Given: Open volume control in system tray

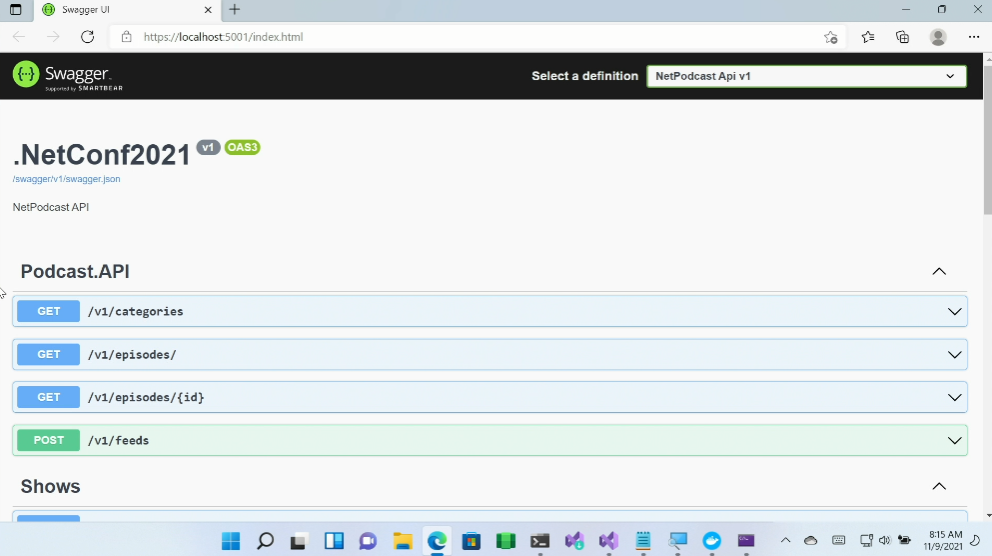Looking at the screenshot, I should pos(884,540).
